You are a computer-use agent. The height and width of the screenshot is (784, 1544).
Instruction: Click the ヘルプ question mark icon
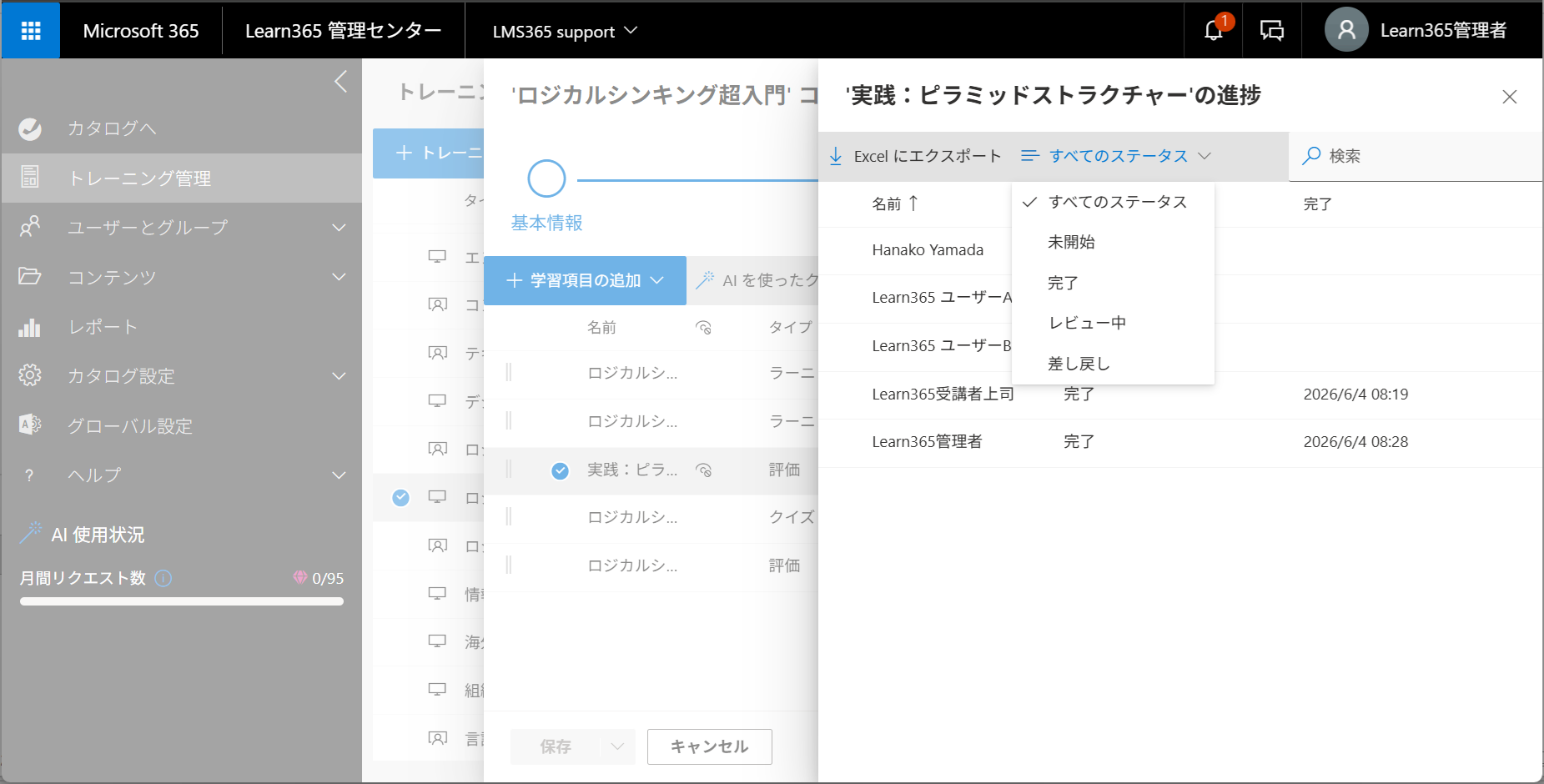pos(30,475)
